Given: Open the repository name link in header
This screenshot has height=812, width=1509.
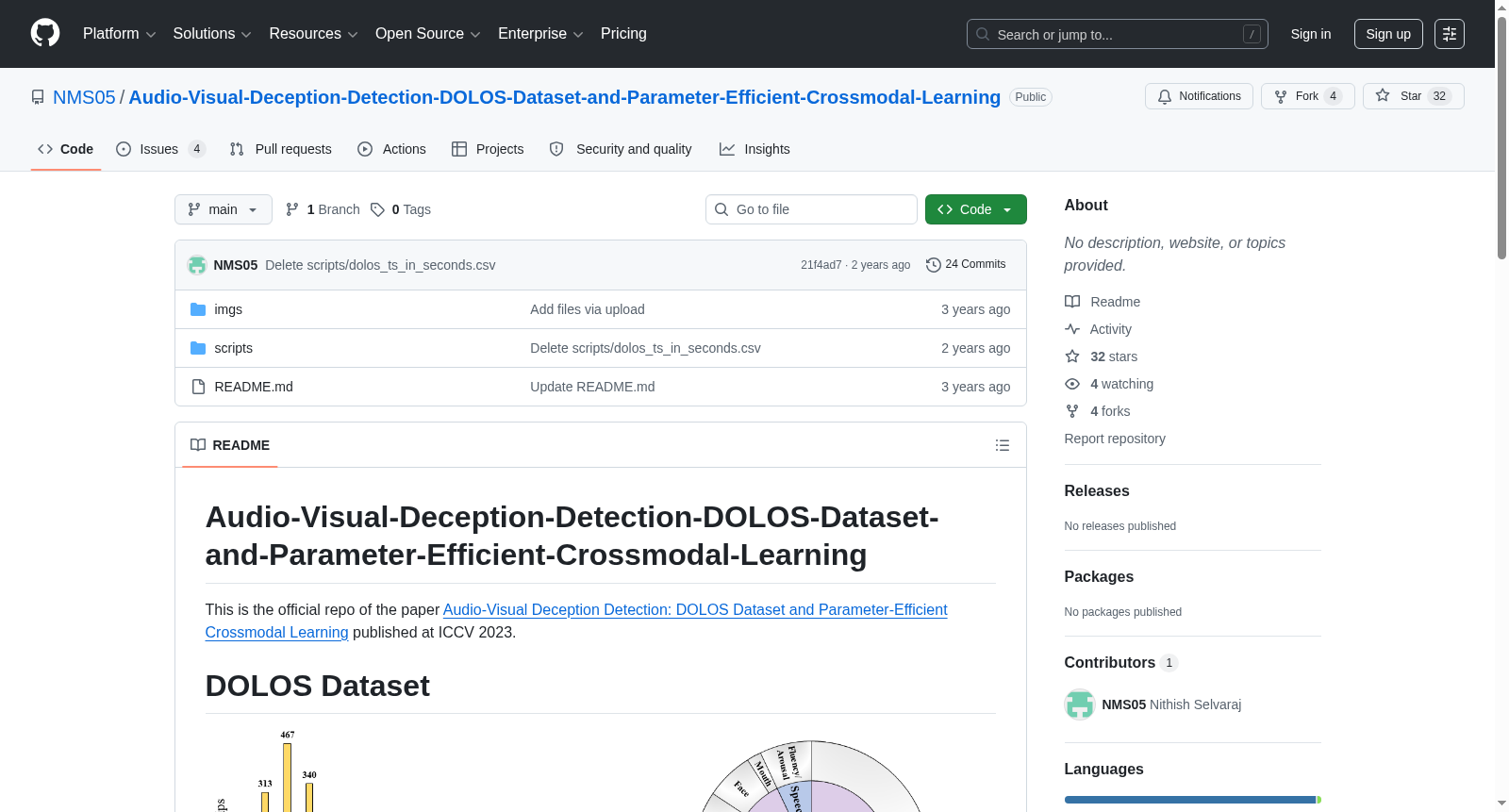Looking at the screenshot, I should click(x=564, y=97).
